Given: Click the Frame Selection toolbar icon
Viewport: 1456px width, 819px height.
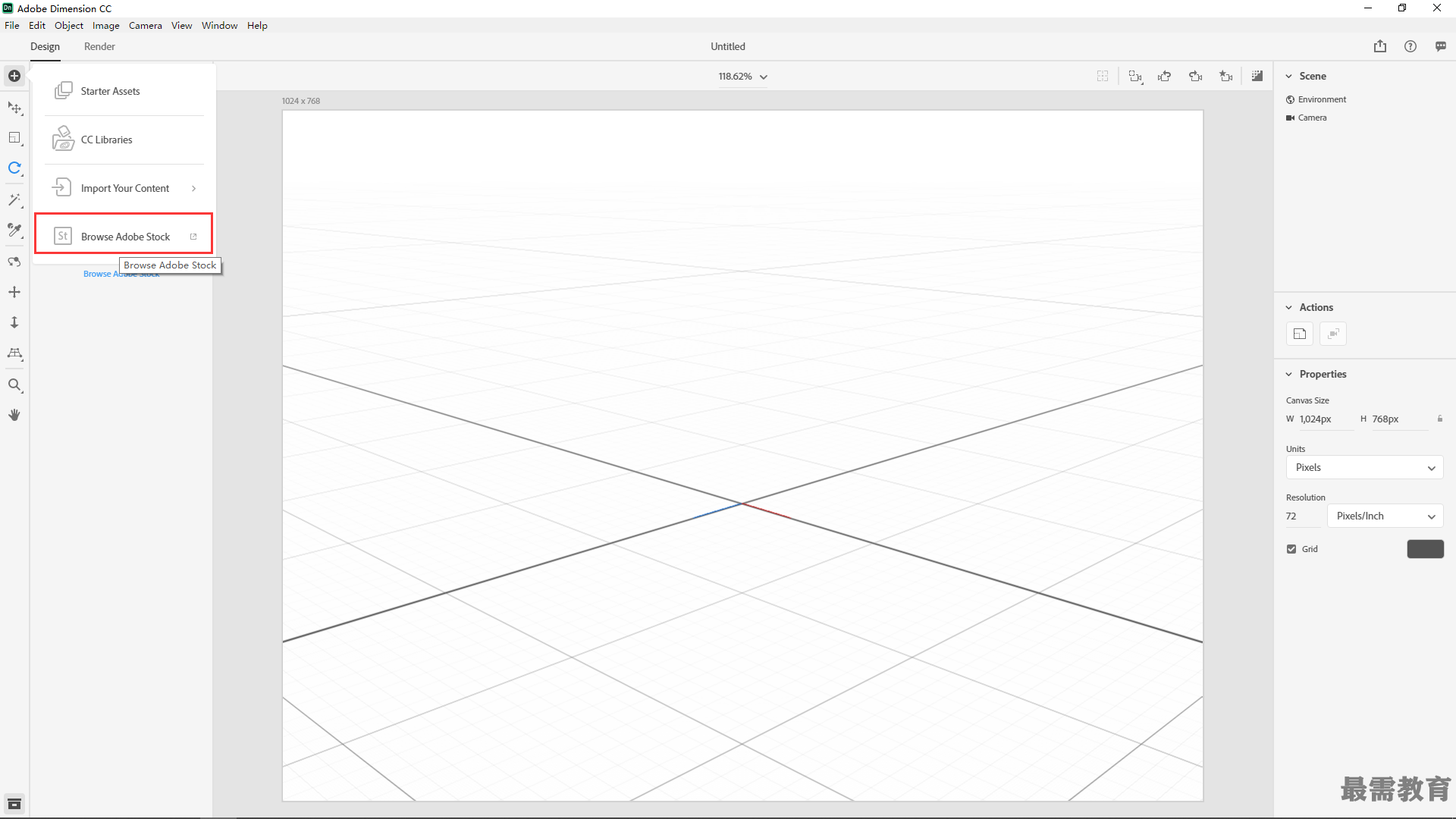Looking at the screenshot, I should pos(1135,76).
